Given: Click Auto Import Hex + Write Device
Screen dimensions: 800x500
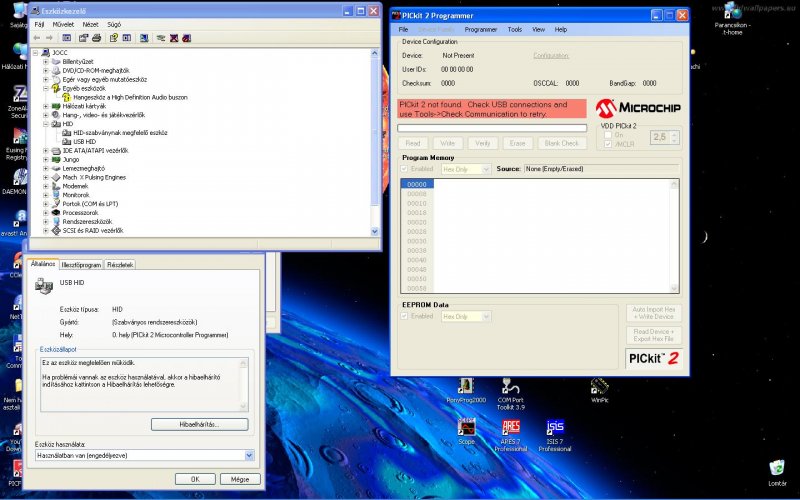Looking at the screenshot, I should pyautogui.click(x=654, y=313).
